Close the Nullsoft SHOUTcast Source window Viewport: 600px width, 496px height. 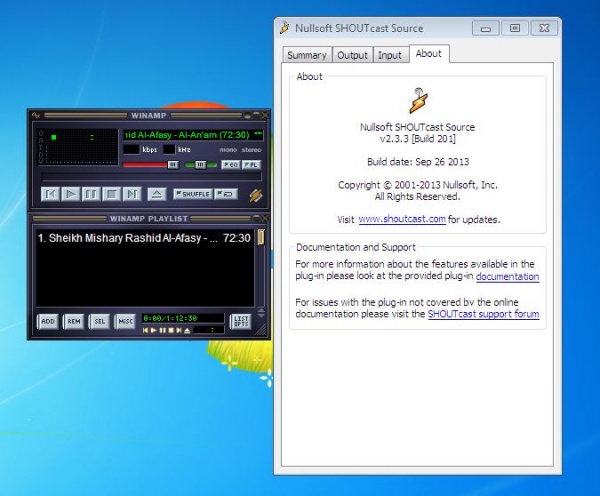click(544, 28)
